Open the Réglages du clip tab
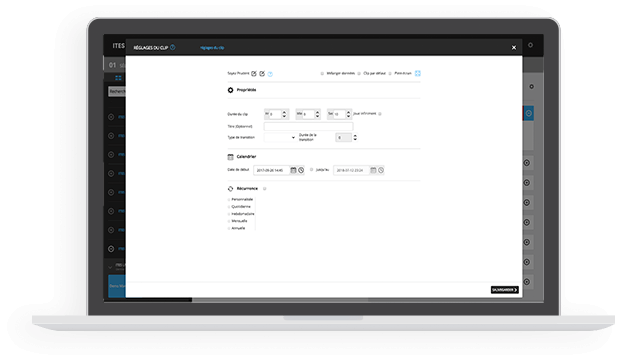Viewport: 619px width, 360px height. point(212,48)
